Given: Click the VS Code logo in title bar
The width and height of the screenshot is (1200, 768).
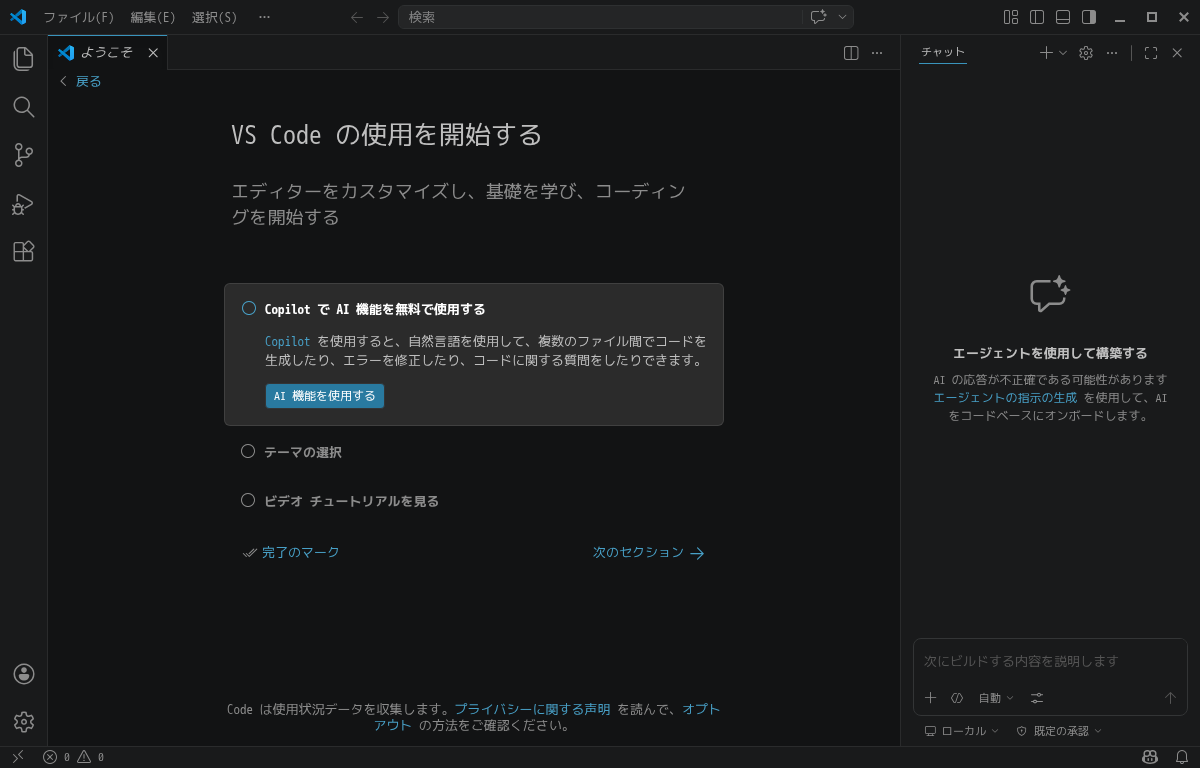Looking at the screenshot, I should pos(17,17).
